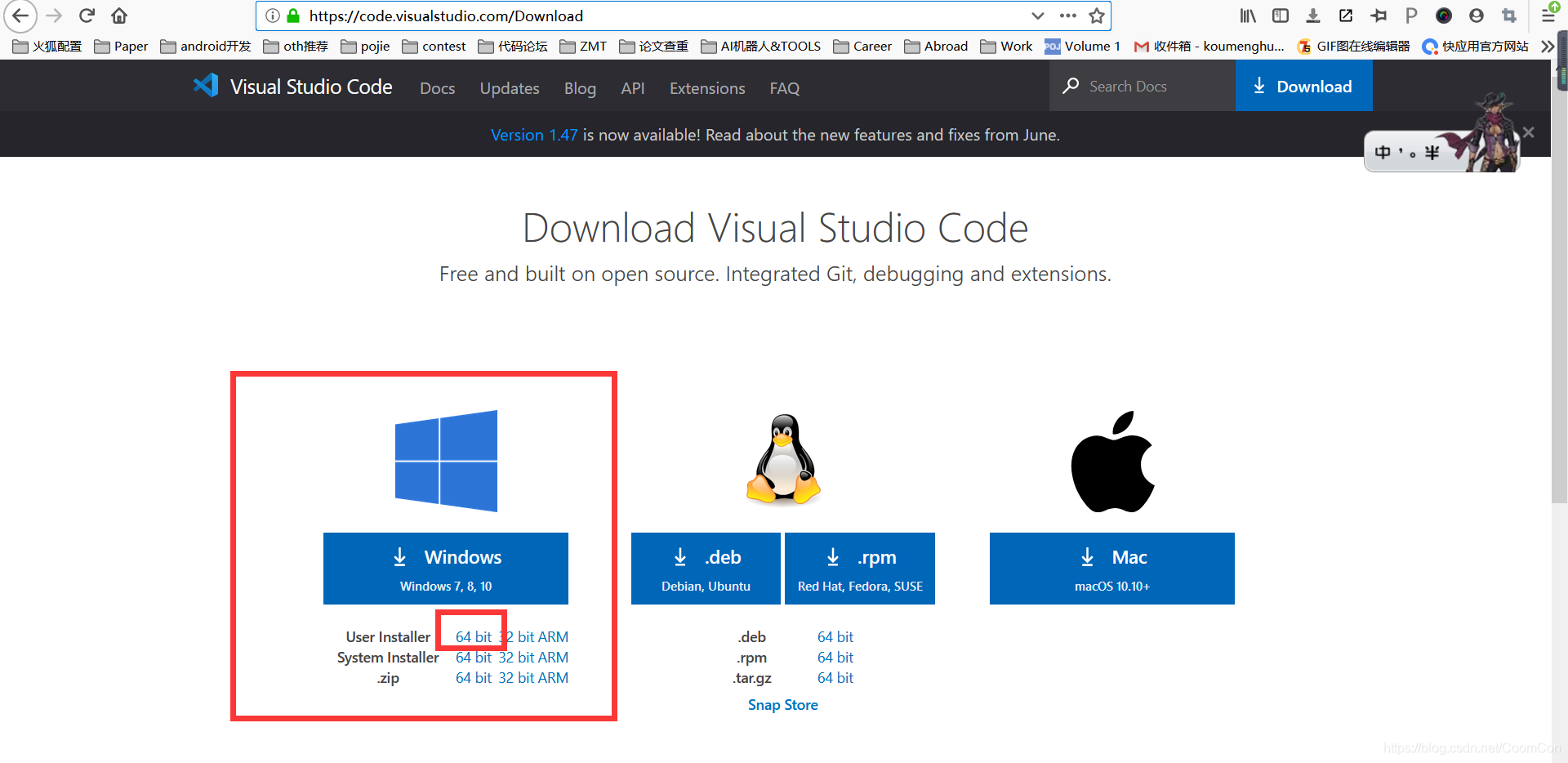
Task: Download Linux .deb 64 bit link
Action: 835,637
